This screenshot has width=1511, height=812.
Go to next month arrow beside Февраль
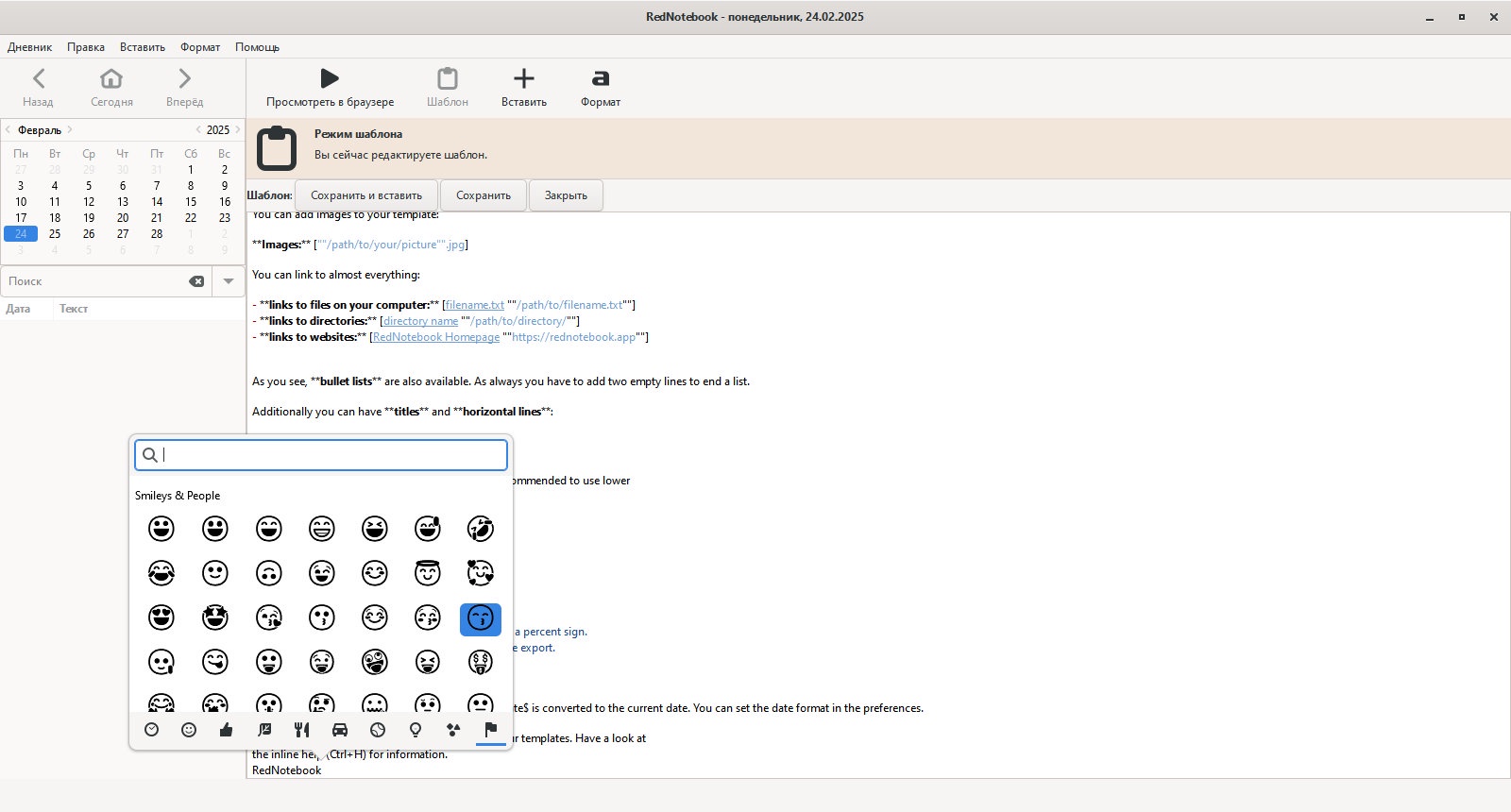[x=70, y=129]
